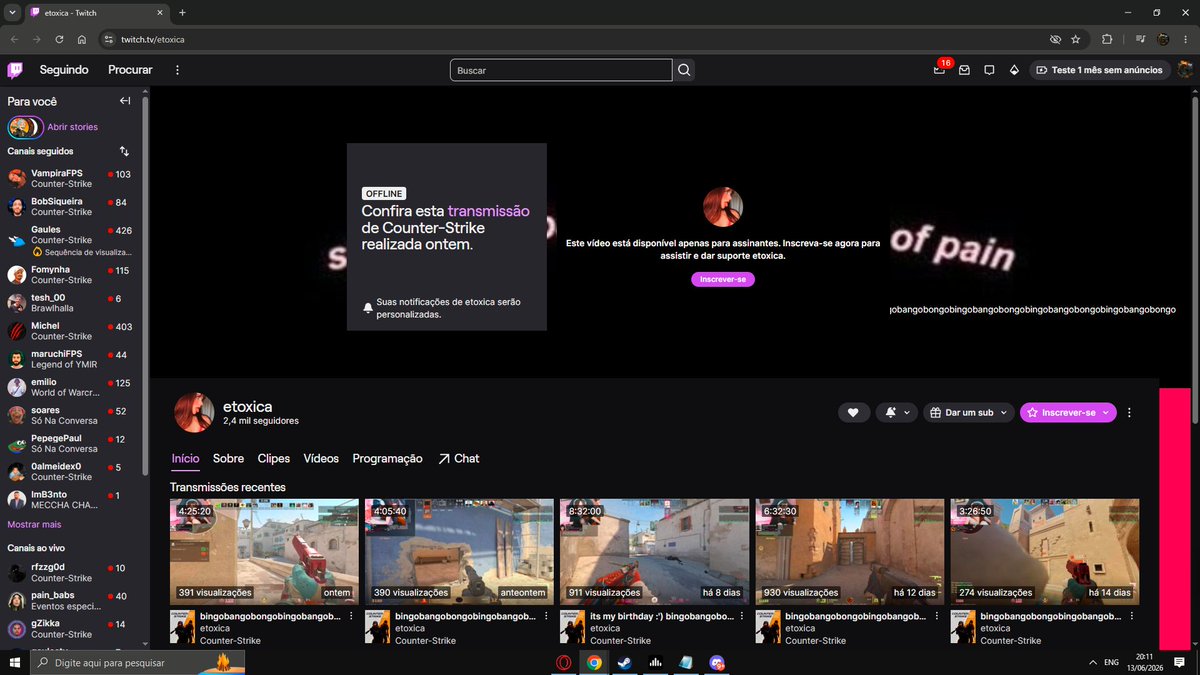
Task: Click title 'its my birthday :') bingobangobo...'
Action: (662, 617)
